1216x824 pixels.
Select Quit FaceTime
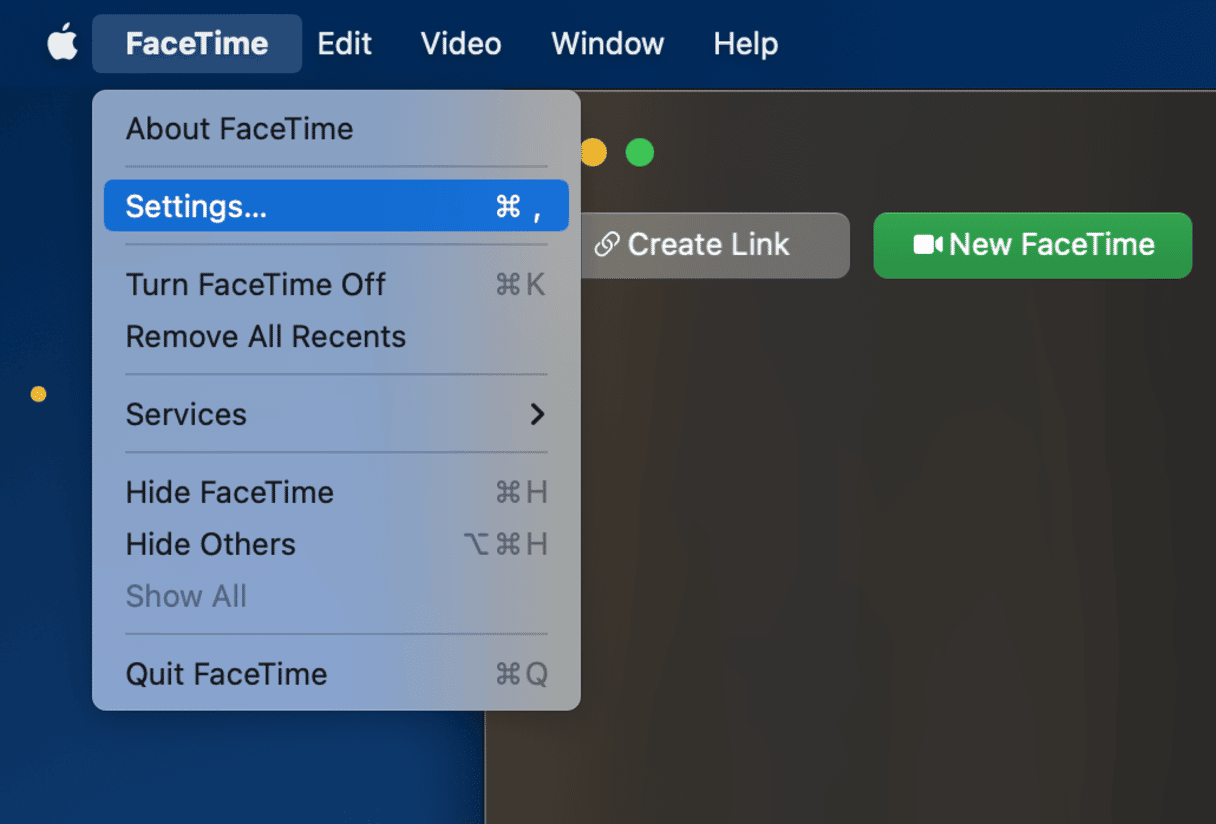click(x=336, y=674)
